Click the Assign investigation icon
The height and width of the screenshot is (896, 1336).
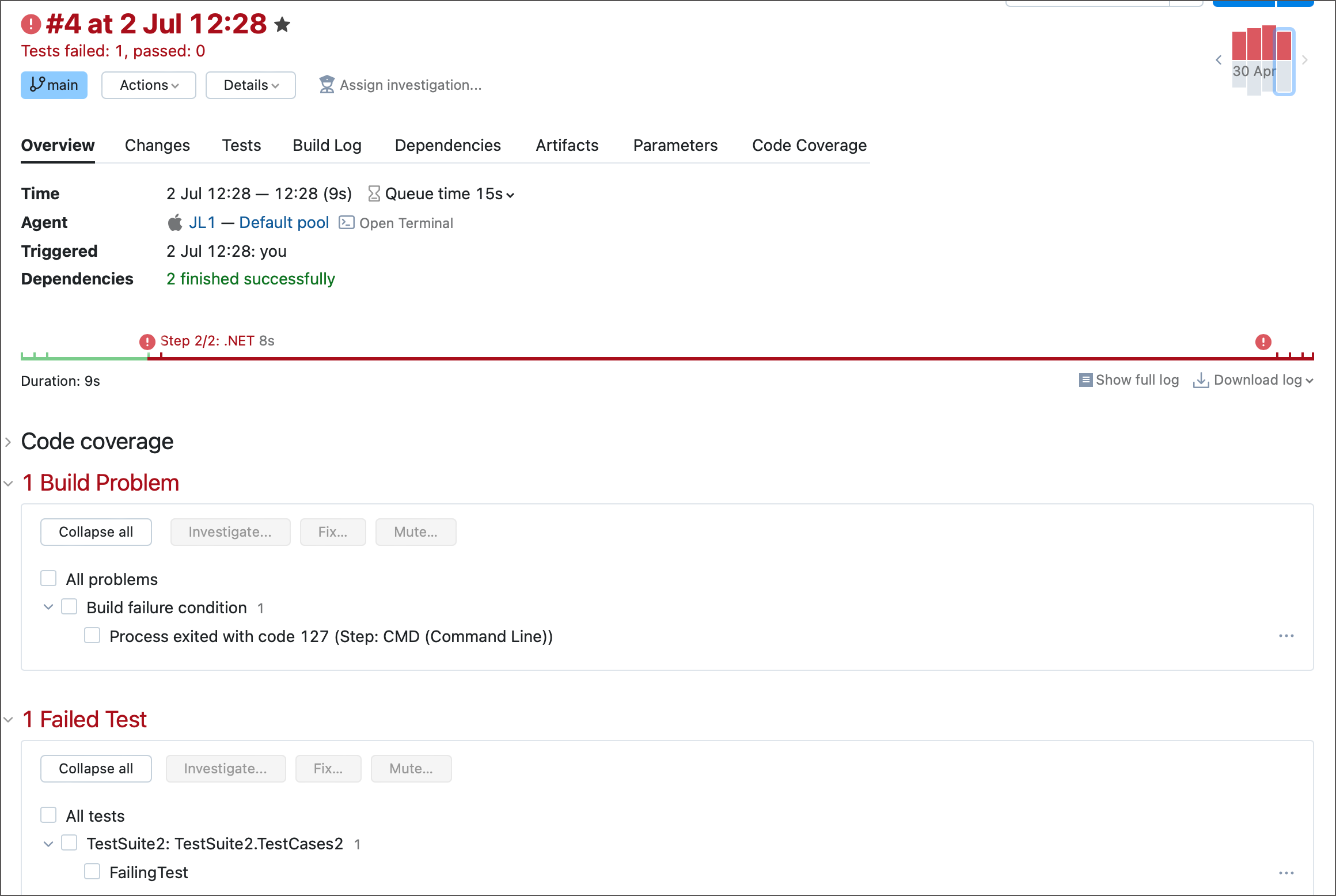[327, 85]
